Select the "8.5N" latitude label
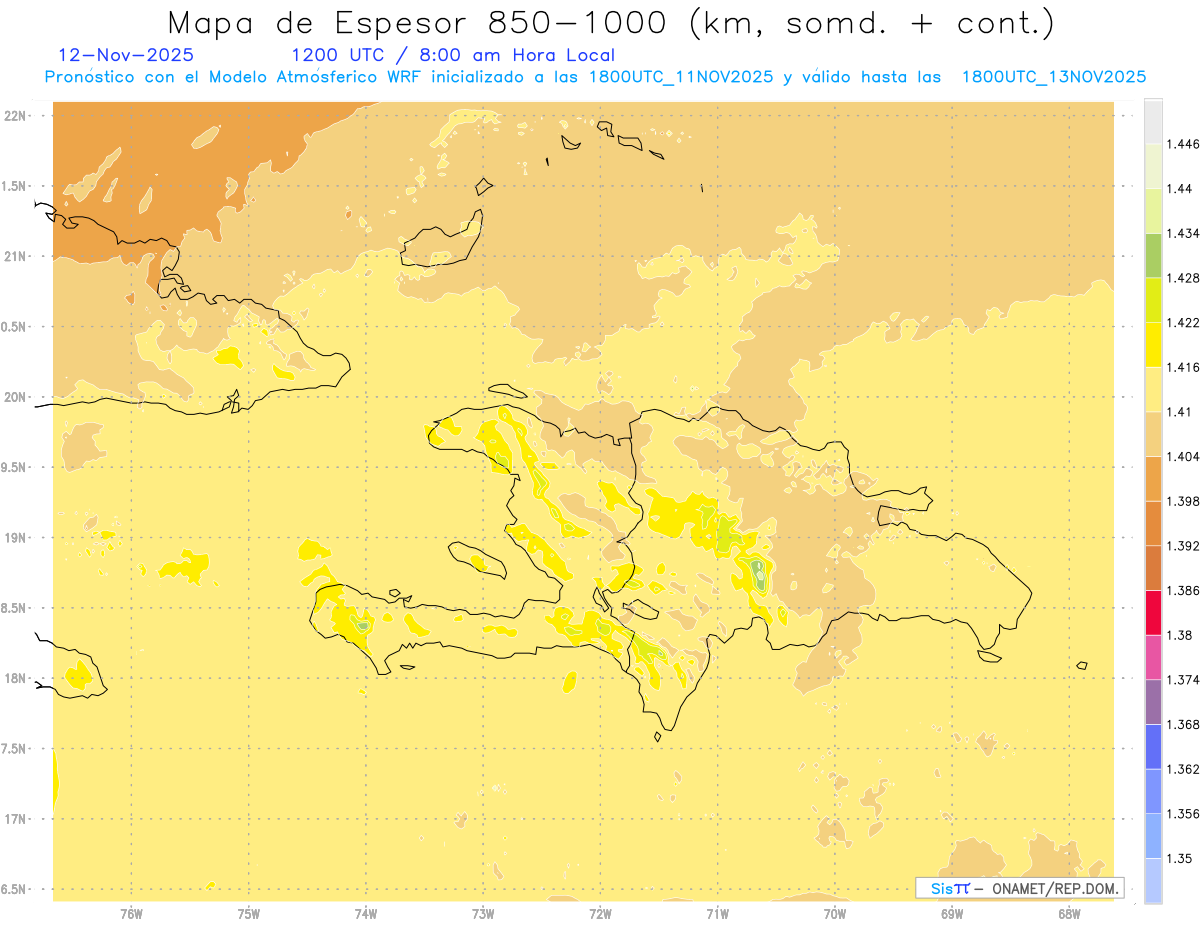The height and width of the screenshot is (927, 1200). click(x=14, y=608)
